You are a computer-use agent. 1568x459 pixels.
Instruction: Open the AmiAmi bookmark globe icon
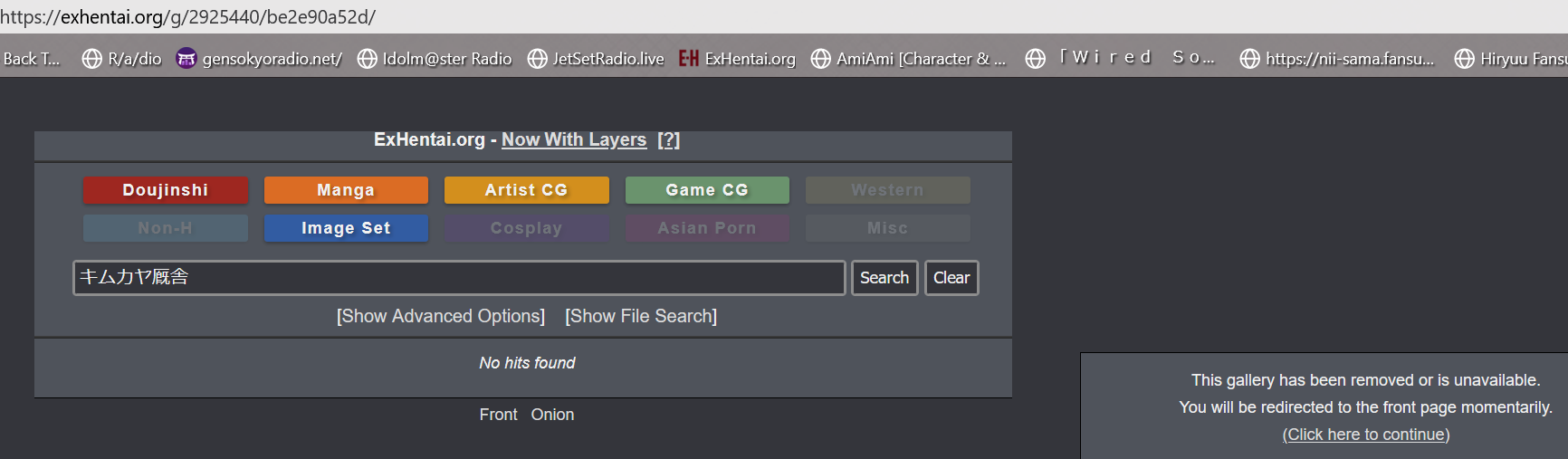[x=820, y=59]
